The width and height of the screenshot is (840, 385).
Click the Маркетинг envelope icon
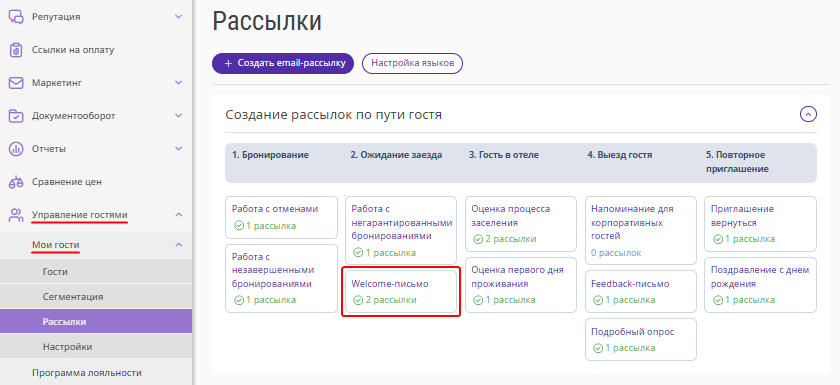[x=16, y=83]
